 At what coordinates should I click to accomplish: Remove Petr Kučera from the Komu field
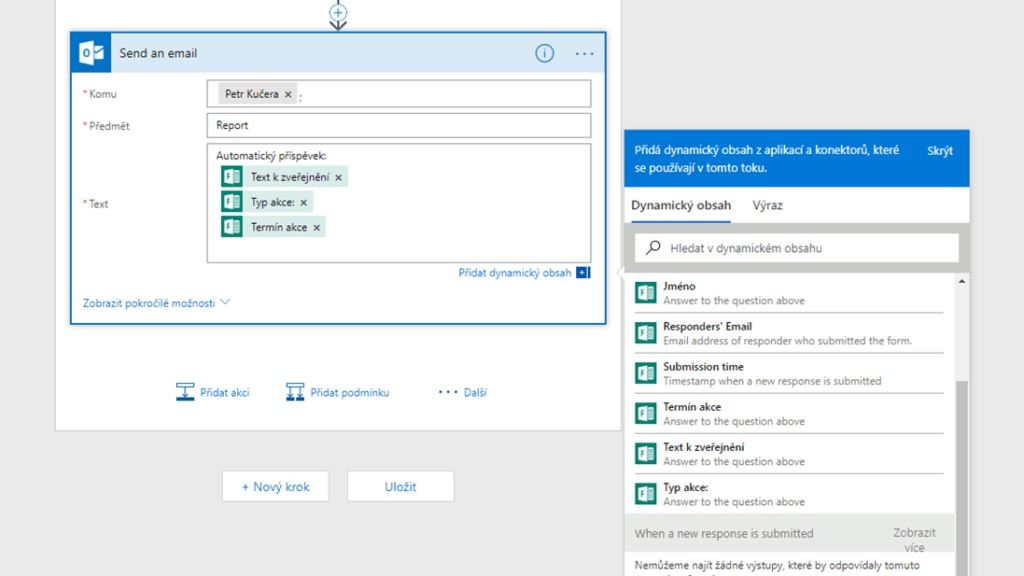coord(288,94)
